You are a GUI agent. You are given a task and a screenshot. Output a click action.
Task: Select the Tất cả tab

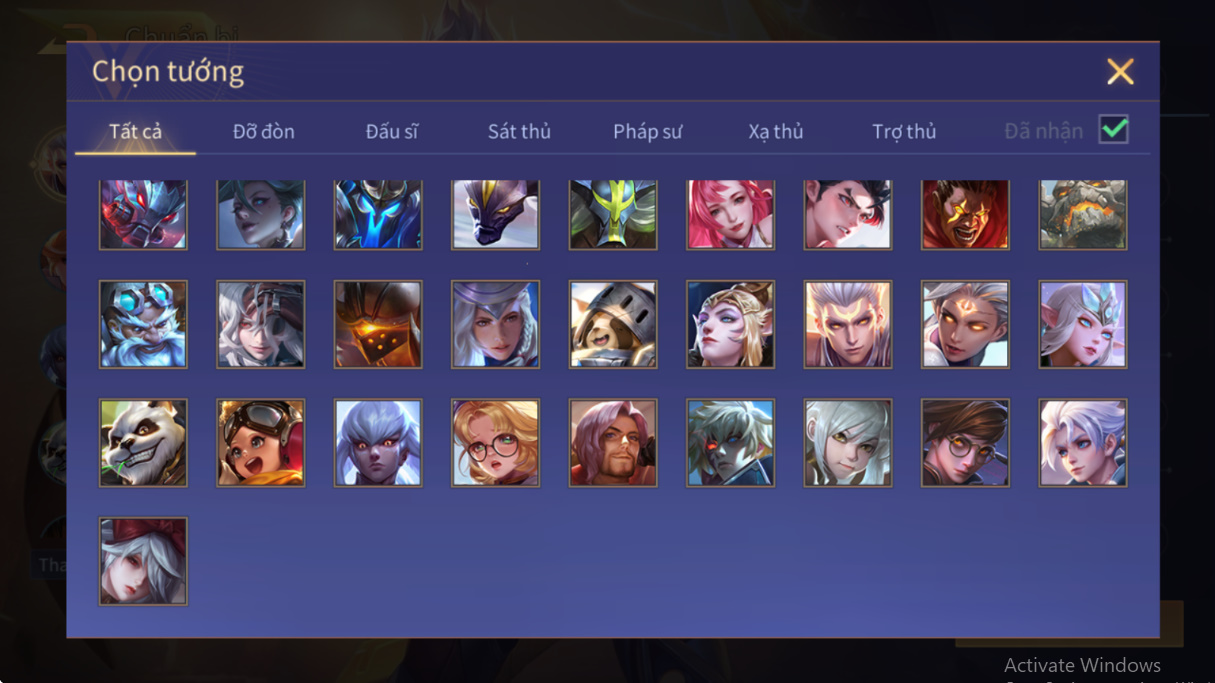coord(135,132)
